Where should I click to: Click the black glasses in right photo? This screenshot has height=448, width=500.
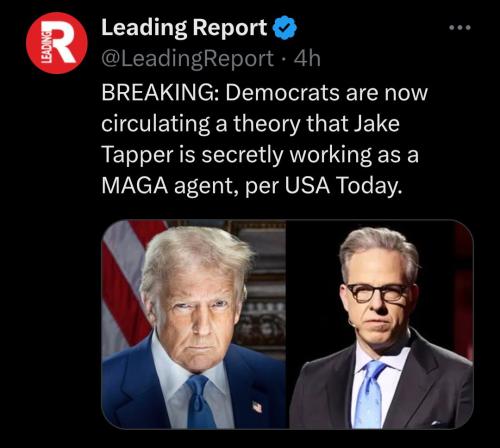[377, 293]
